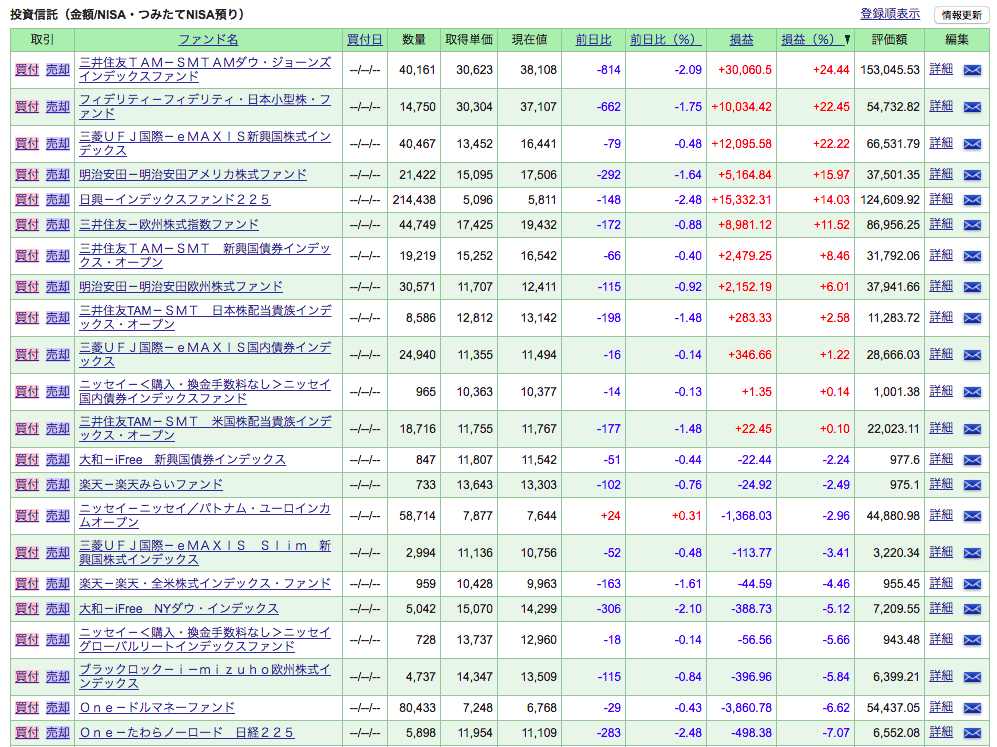Click the mail icon for 日興－インデックスファンド225

click(972, 200)
